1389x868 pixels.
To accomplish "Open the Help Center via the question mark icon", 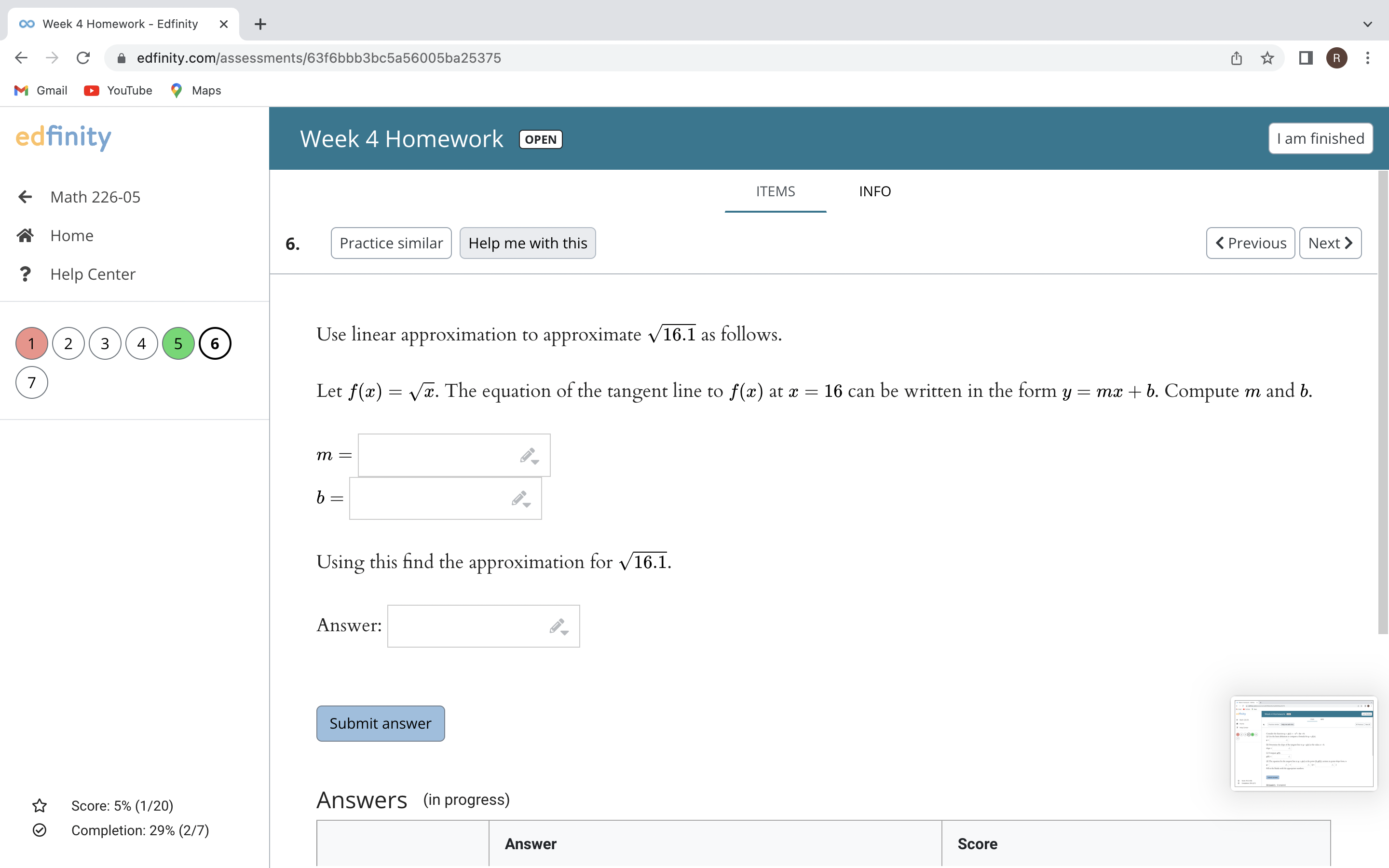I will 25,274.
